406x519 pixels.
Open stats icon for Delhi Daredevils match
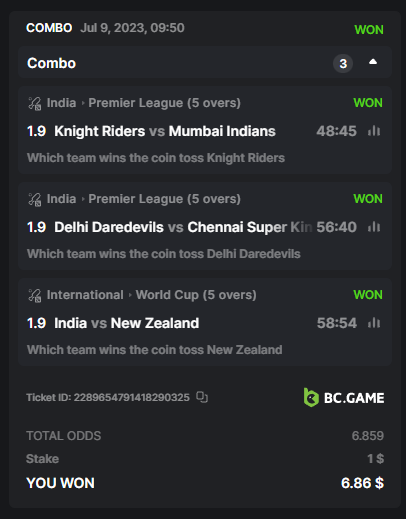(x=374, y=227)
